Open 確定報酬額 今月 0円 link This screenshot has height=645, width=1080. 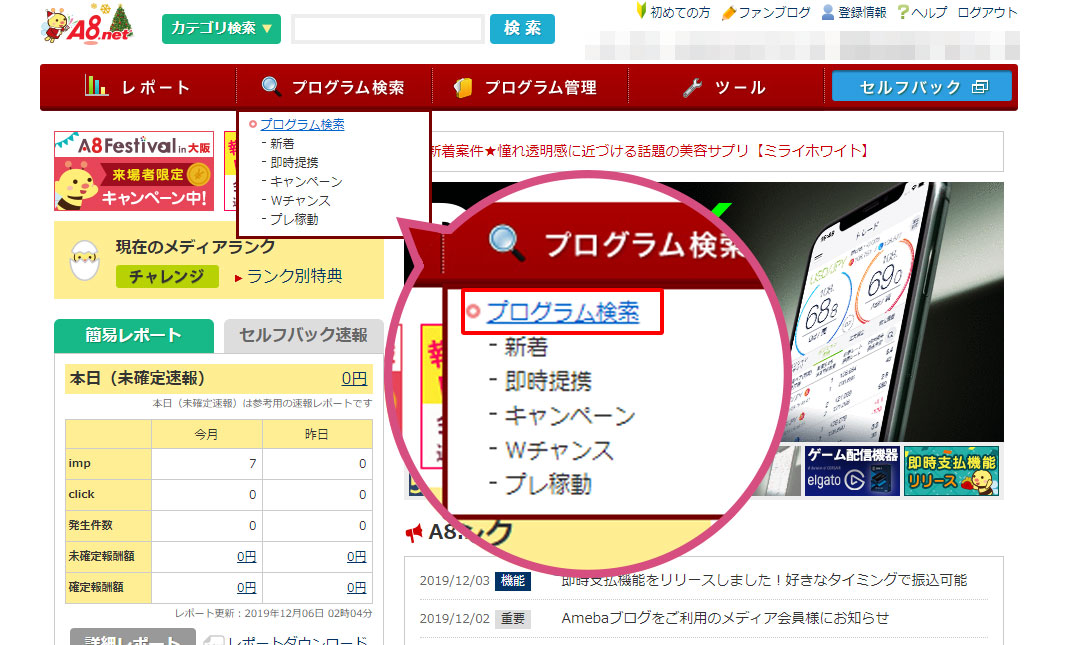(246, 587)
